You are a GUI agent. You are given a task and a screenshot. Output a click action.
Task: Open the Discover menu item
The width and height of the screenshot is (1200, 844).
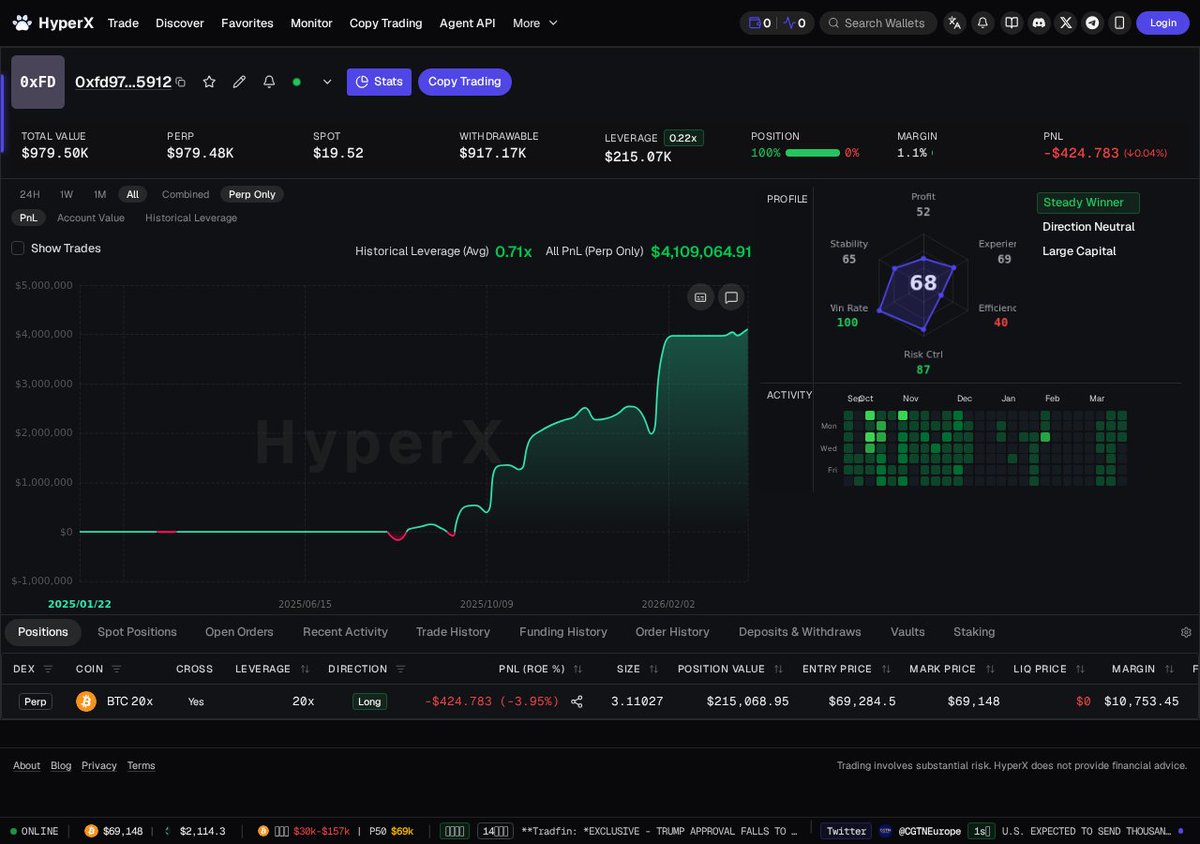(180, 23)
